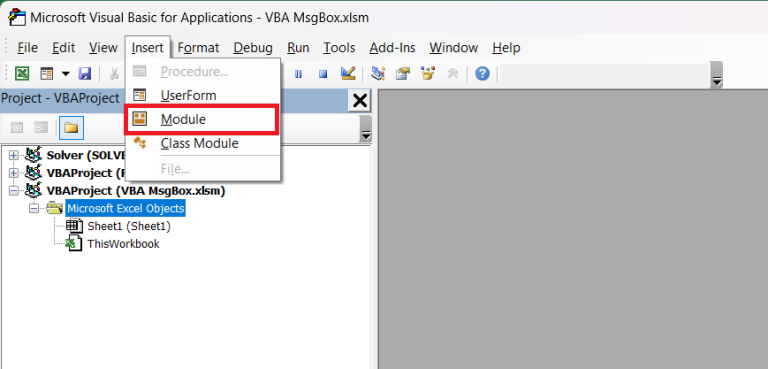Open the Project Explorer toolbar icon
This screenshot has height=369, width=768.
point(378,74)
